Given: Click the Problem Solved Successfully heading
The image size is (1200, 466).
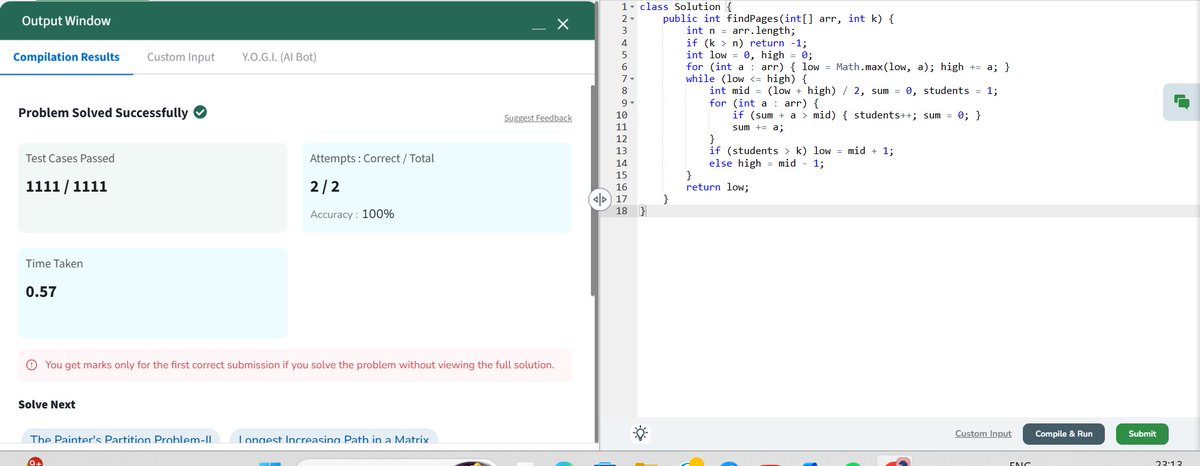Looking at the screenshot, I should [x=103, y=112].
